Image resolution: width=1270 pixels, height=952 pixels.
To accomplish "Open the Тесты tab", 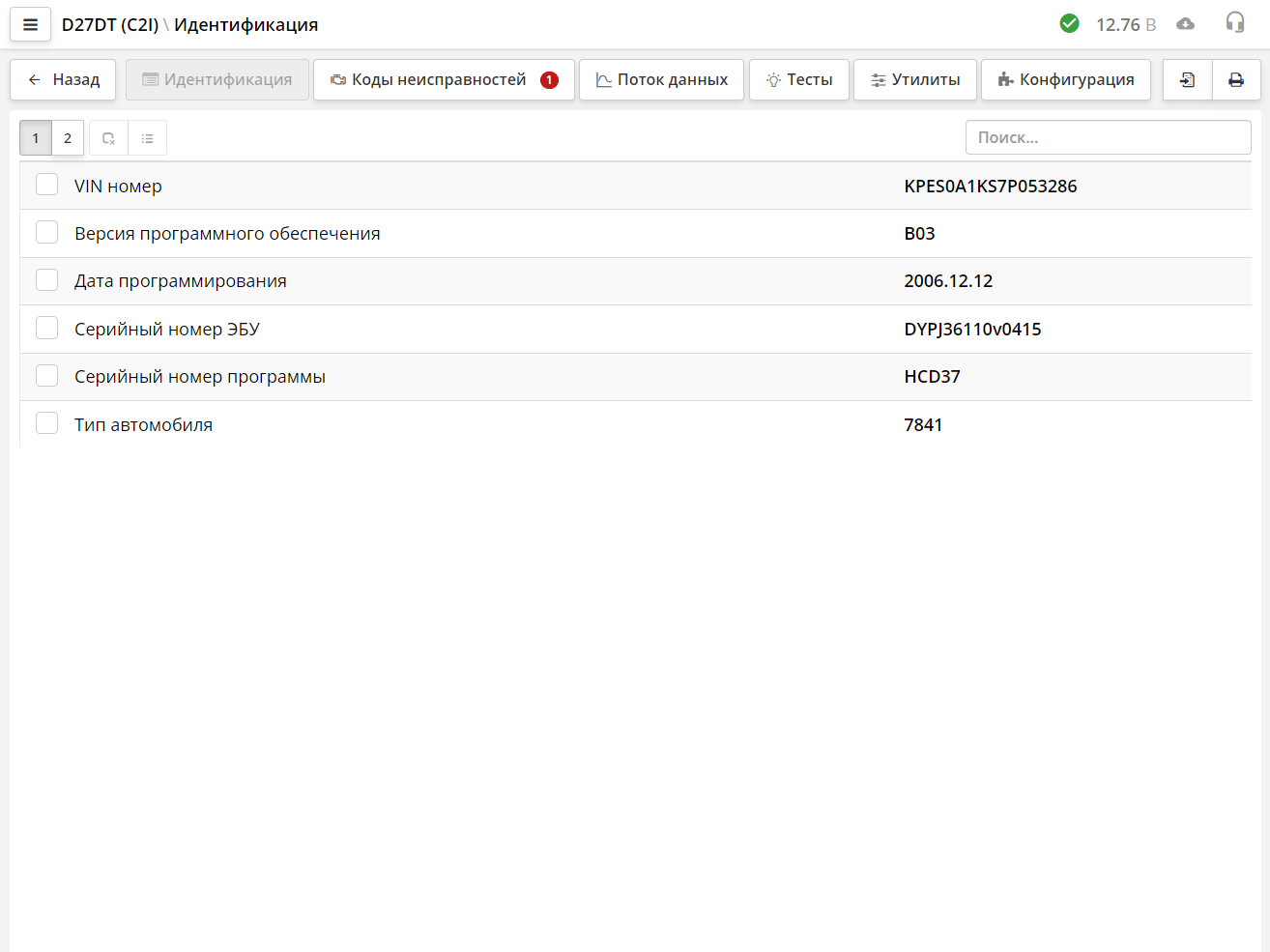I will [x=798, y=80].
